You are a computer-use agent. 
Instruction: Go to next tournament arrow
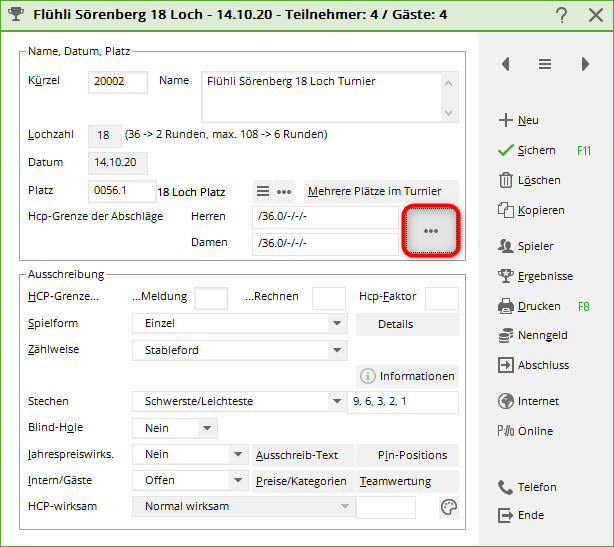pyautogui.click(x=585, y=64)
